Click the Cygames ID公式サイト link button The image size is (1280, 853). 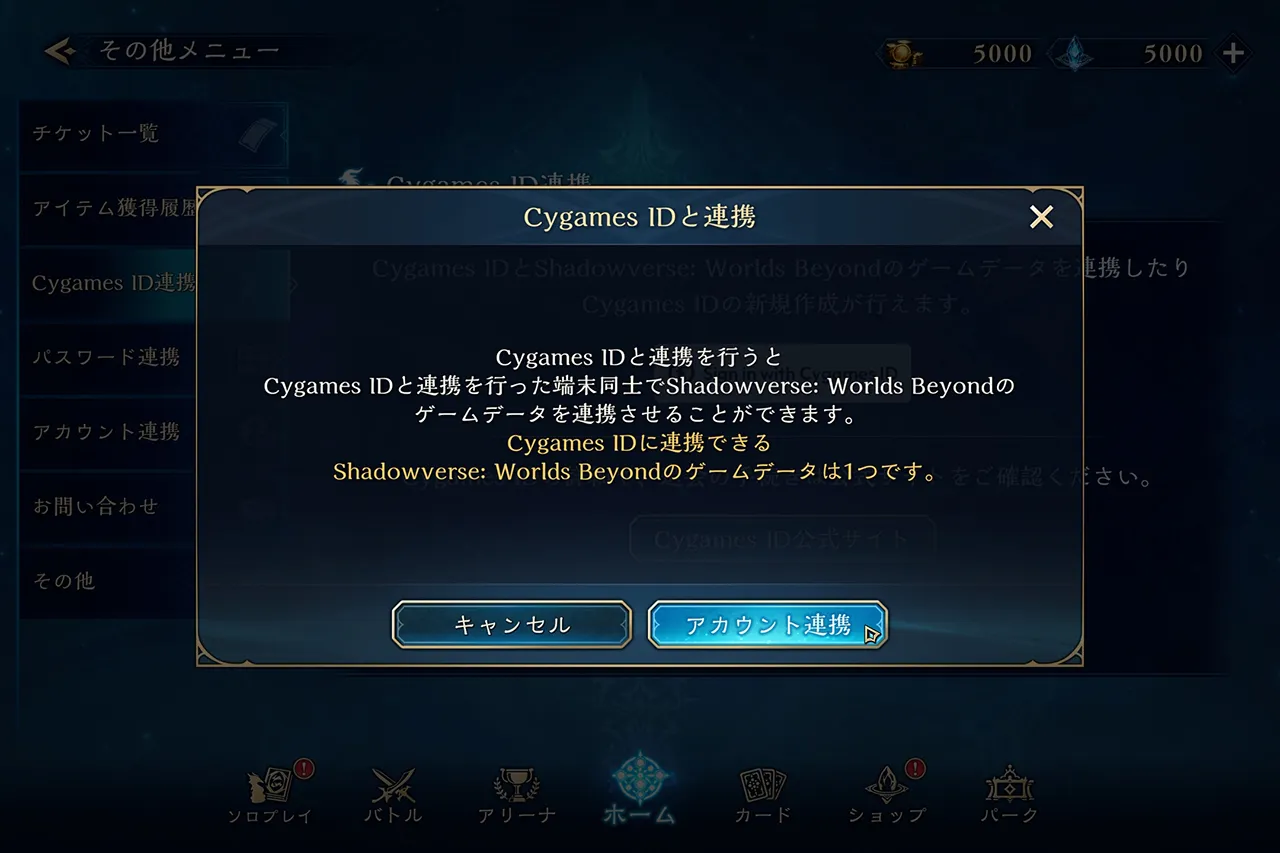[783, 540]
